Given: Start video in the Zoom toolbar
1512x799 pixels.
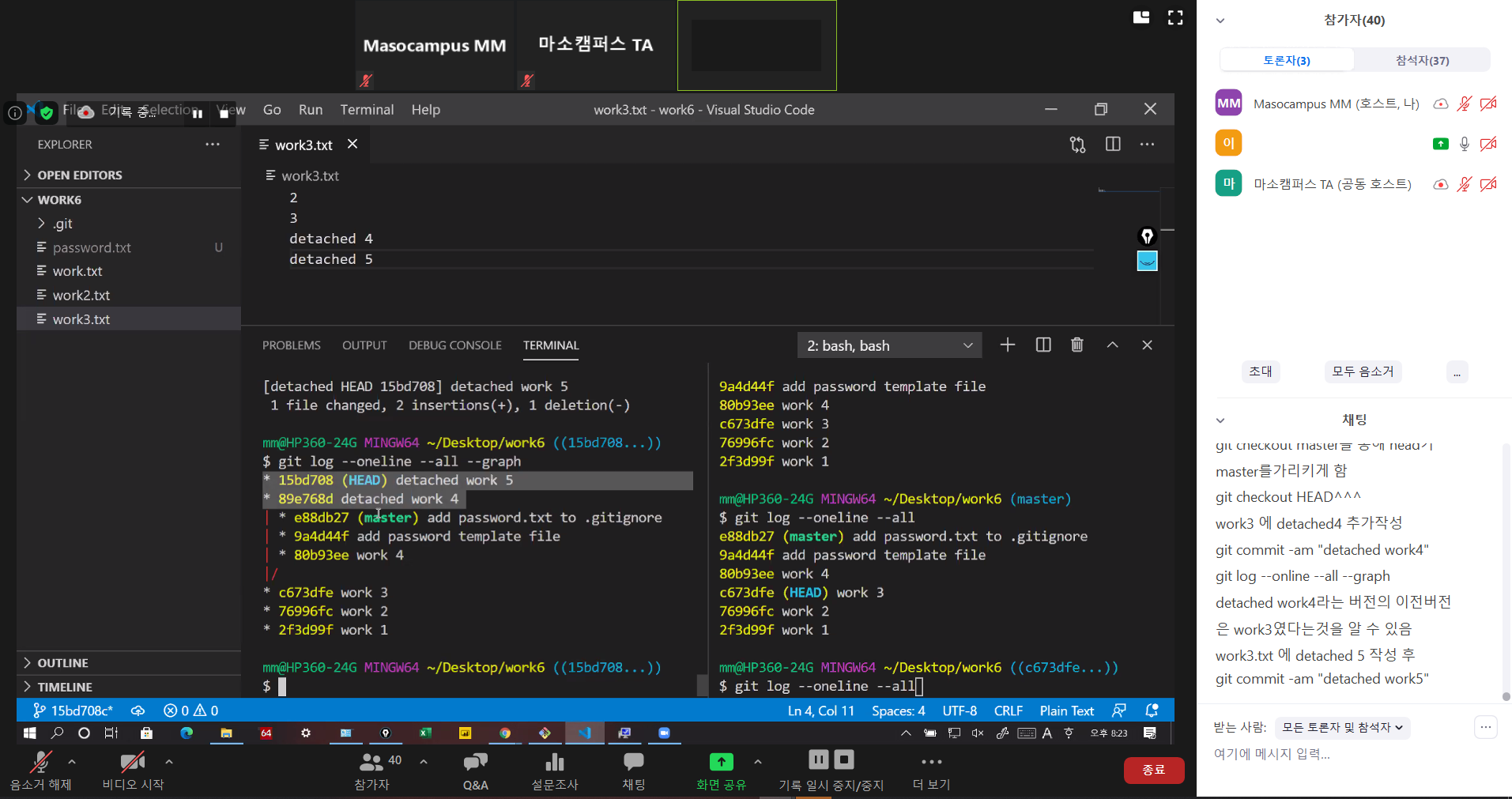Looking at the screenshot, I should [x=132, y=763].
